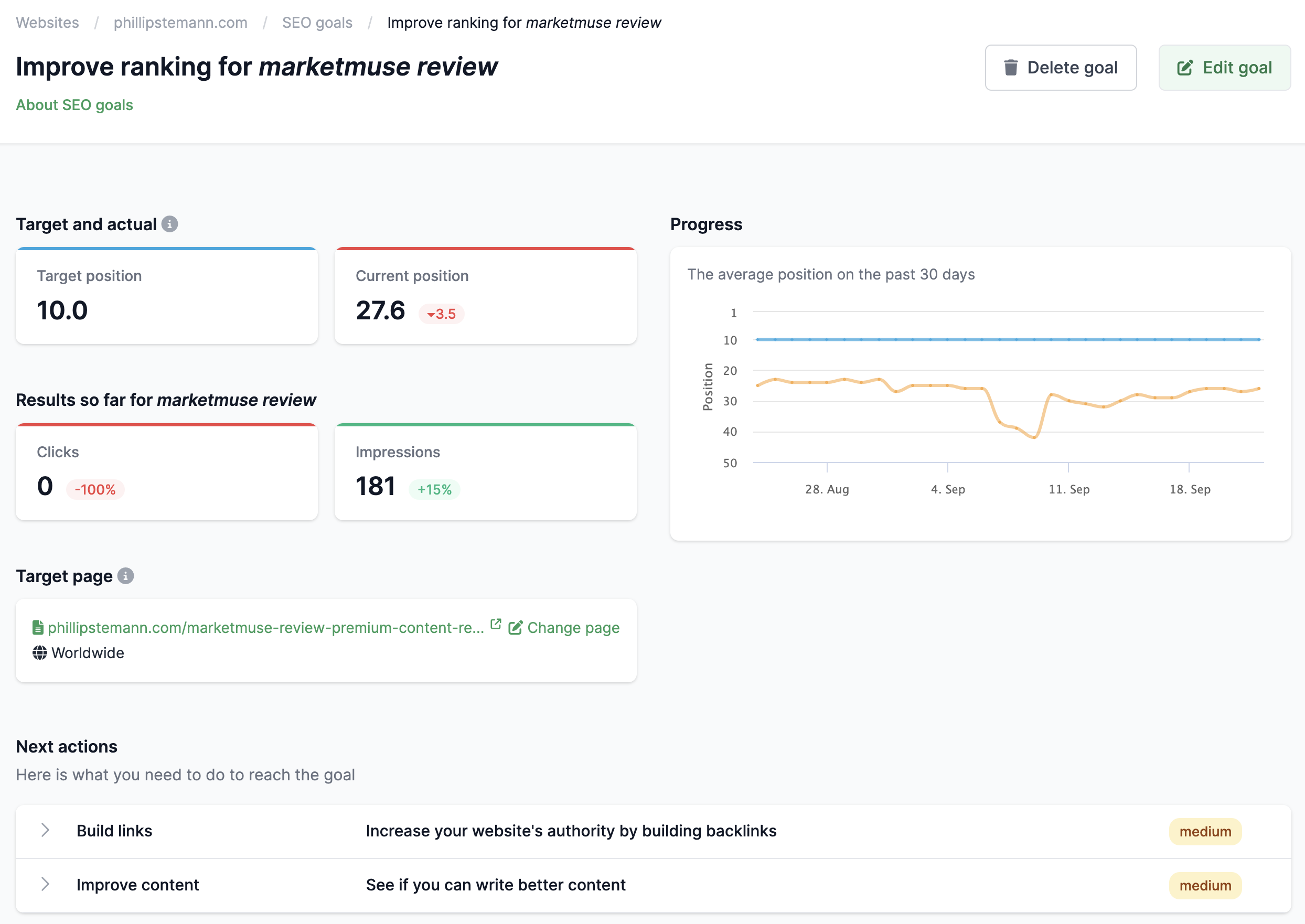Open the About SEO goals link
Screen dimensions: 1305x924
pyautogui.click(x=74, y=105)
